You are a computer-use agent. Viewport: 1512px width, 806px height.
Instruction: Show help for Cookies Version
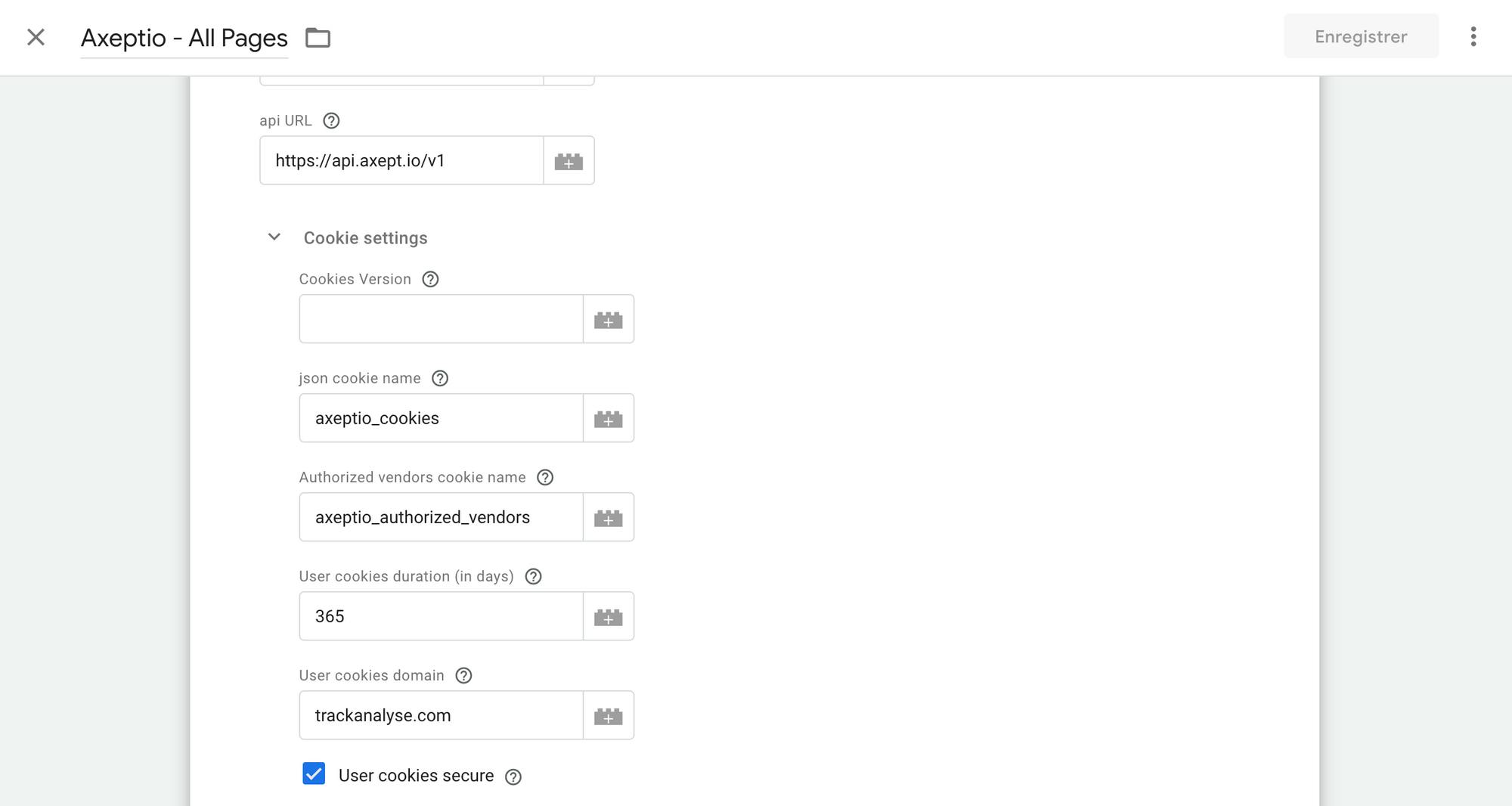[x=430, y=280]
